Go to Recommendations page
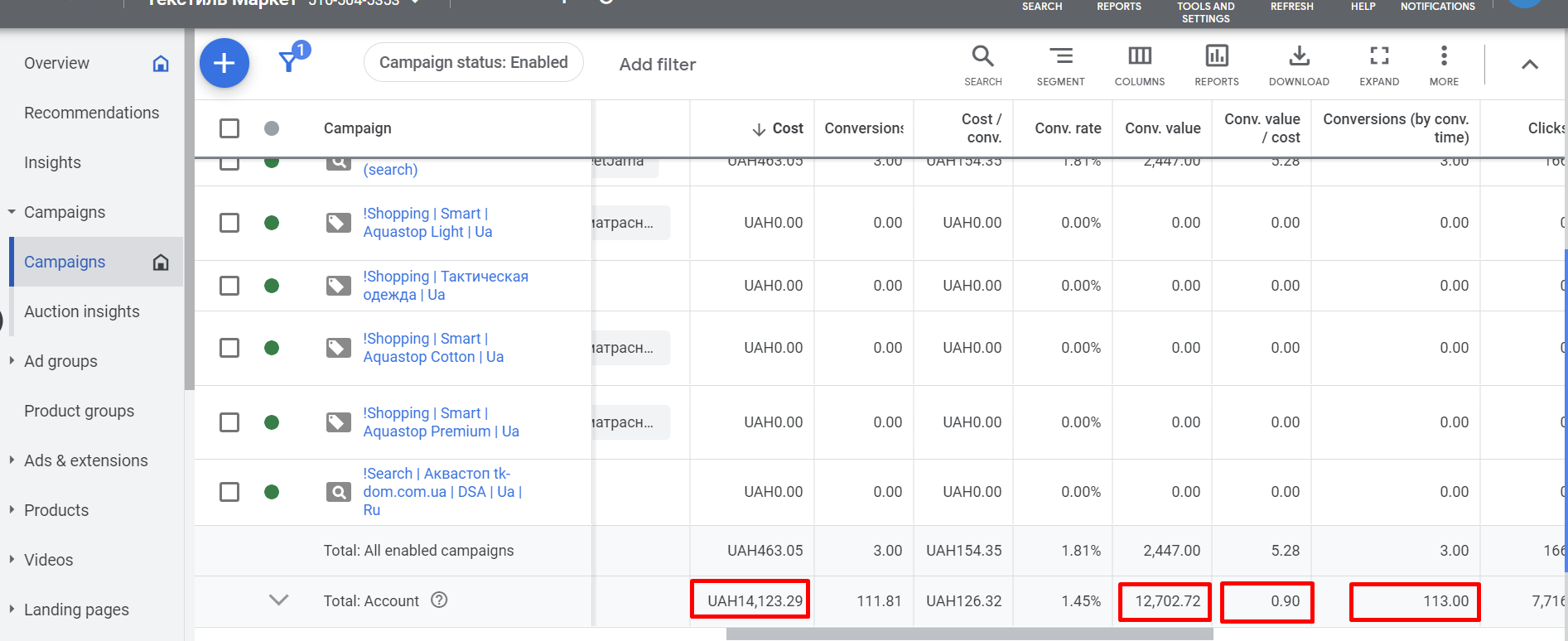Screen dimensions: 1568x641 point(91,113)
